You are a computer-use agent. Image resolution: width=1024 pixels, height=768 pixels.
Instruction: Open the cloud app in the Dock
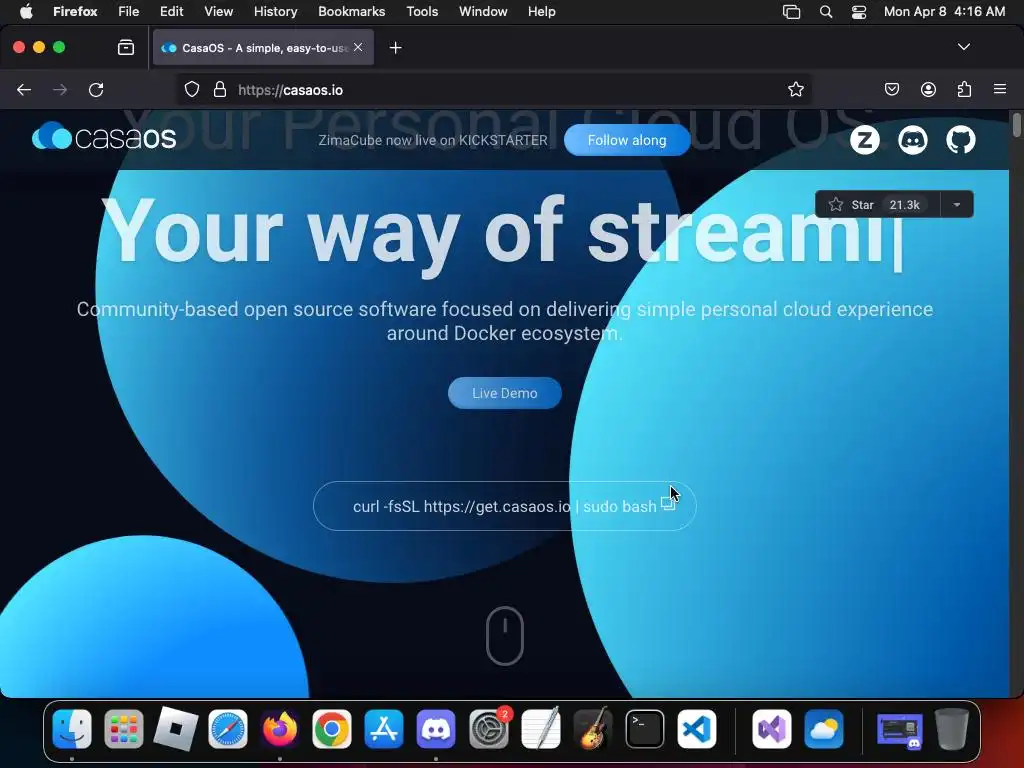click(x=824, y=728)
